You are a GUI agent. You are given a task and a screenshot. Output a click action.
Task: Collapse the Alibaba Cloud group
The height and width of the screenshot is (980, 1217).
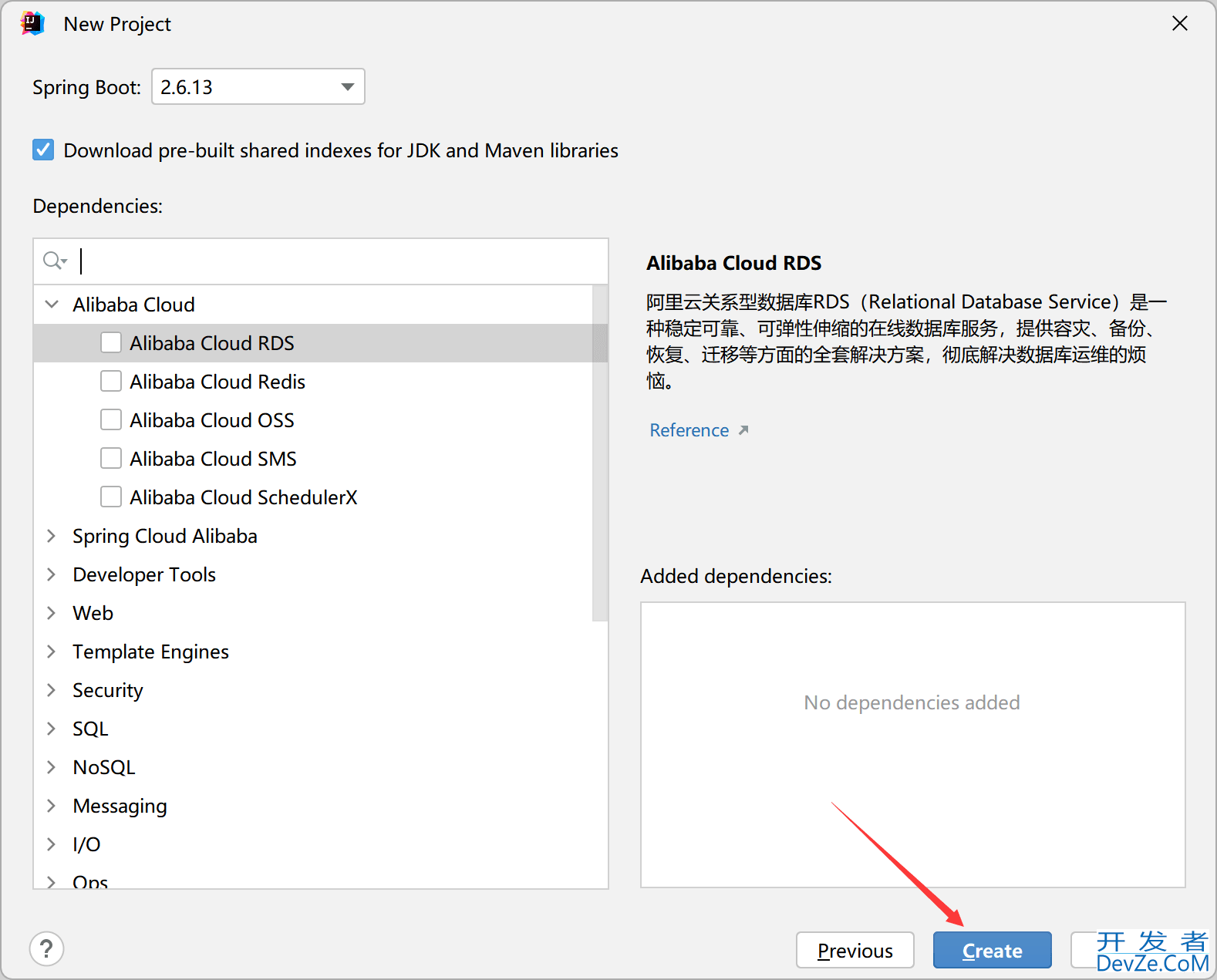pos(52,304)
